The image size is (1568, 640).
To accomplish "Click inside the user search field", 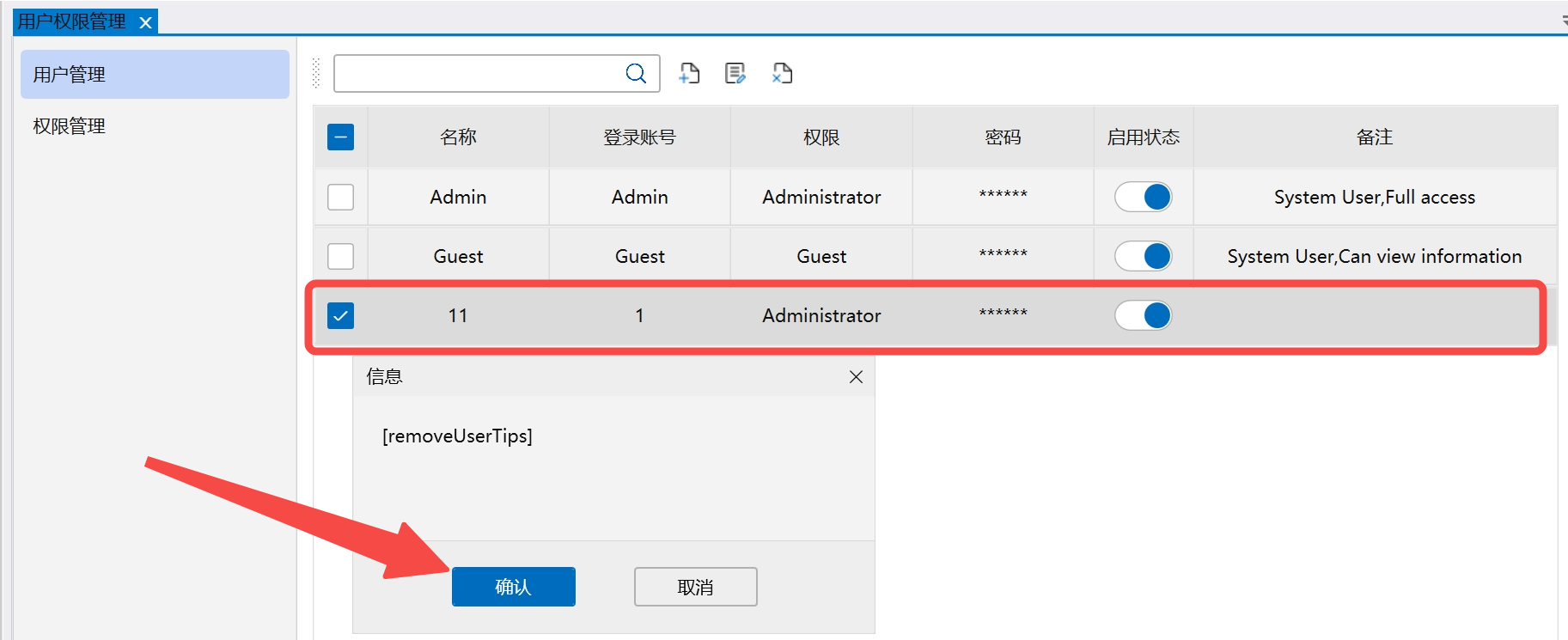I will click(x=477, y=74).
